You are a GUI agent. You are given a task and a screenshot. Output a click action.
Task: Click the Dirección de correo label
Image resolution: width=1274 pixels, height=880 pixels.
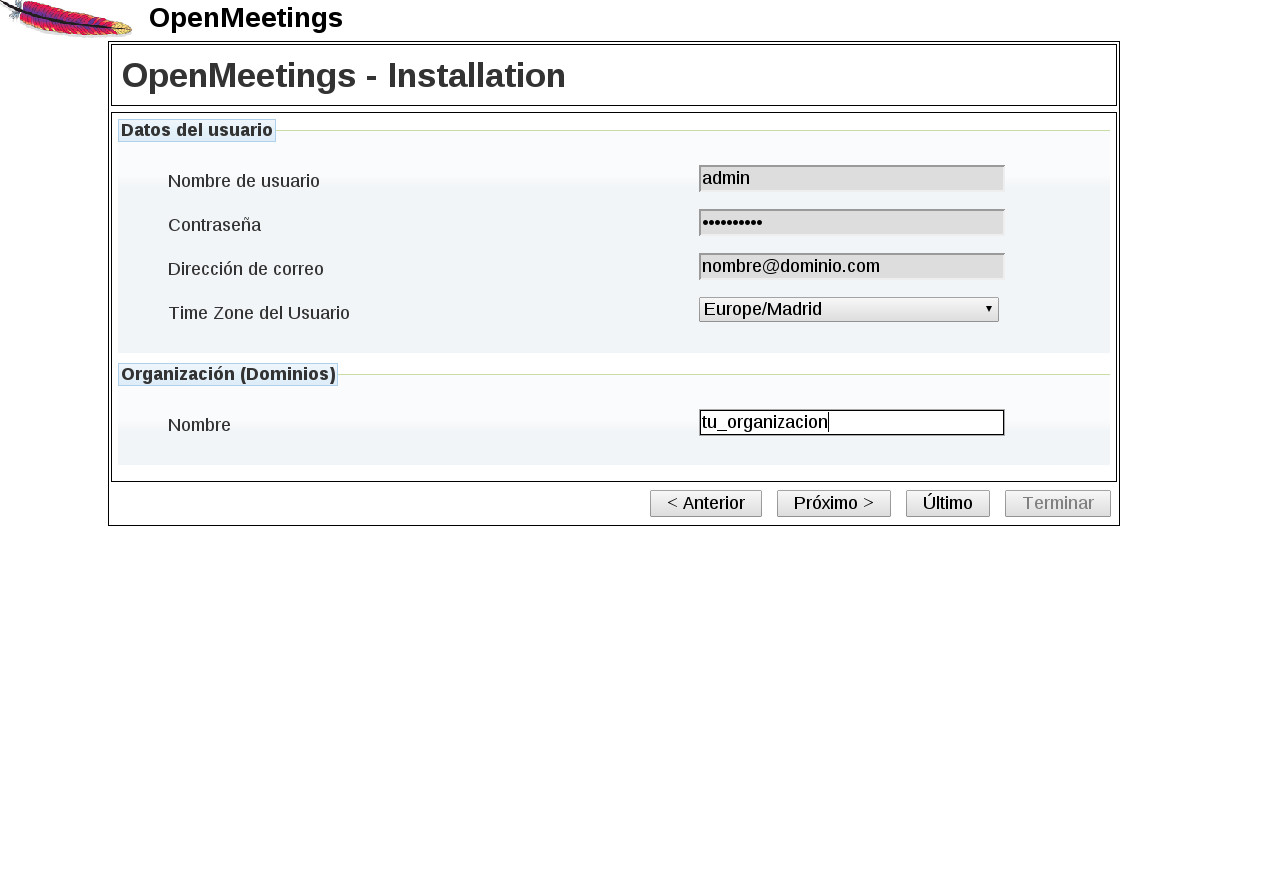pos(246,269)
